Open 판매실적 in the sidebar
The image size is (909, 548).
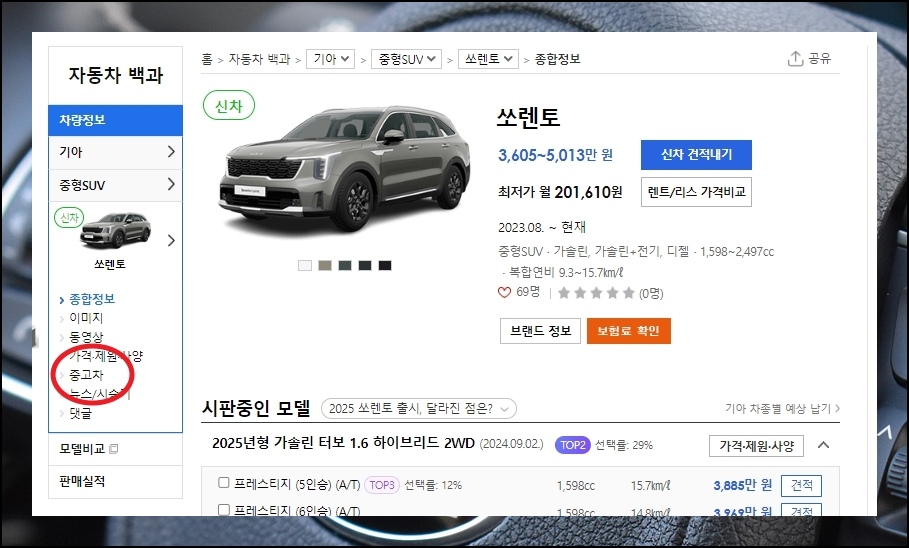[82, 481]
